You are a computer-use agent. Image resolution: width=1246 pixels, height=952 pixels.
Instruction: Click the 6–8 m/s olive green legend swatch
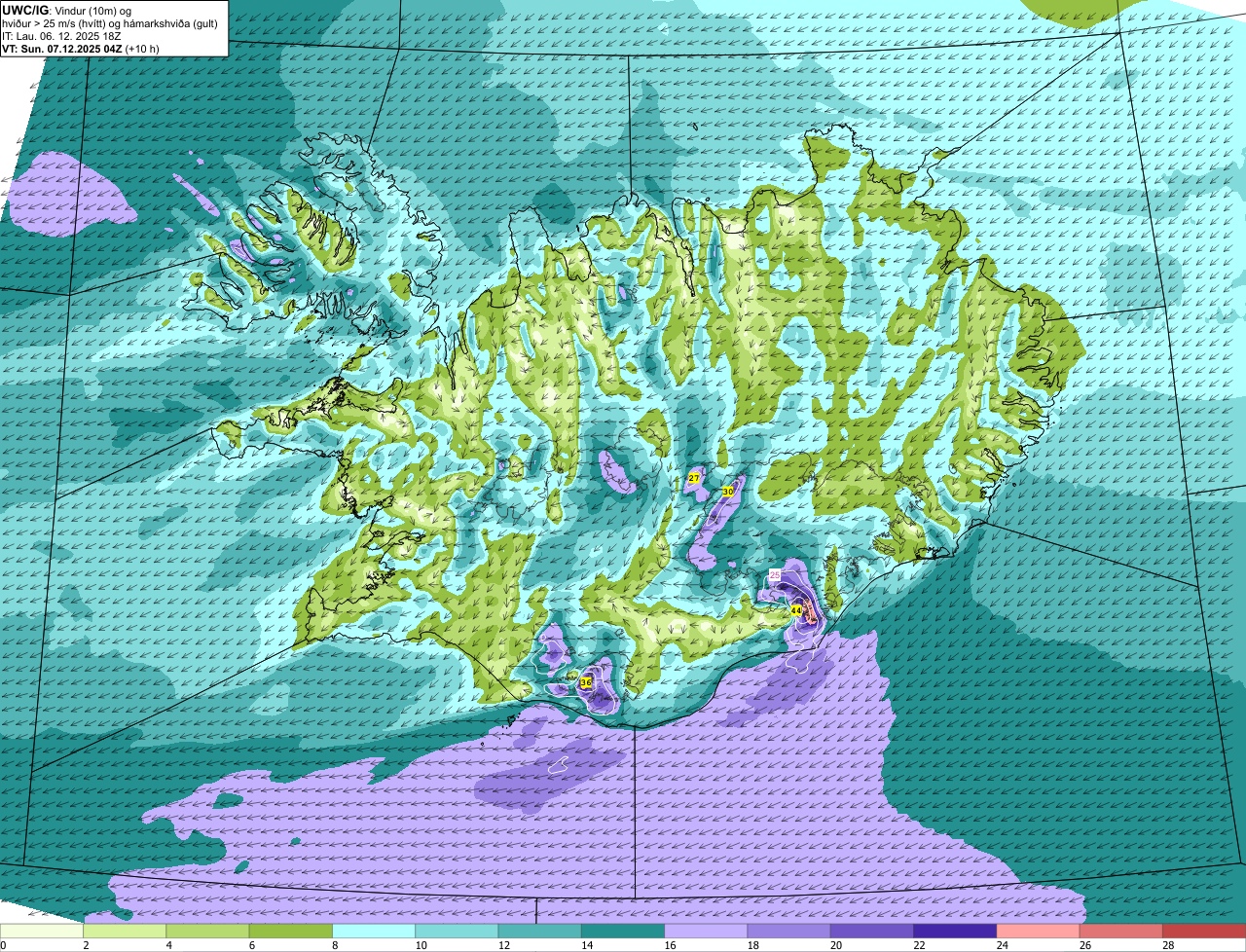pyautogui.click(x=291, y=931)
